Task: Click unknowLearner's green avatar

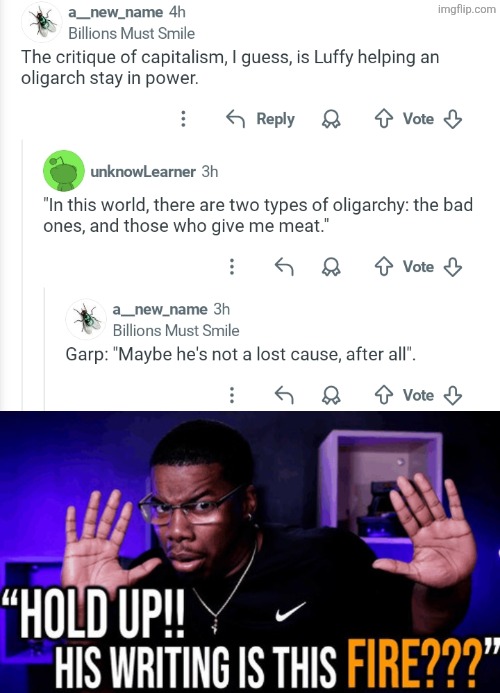Action: (x=64, y=171)
